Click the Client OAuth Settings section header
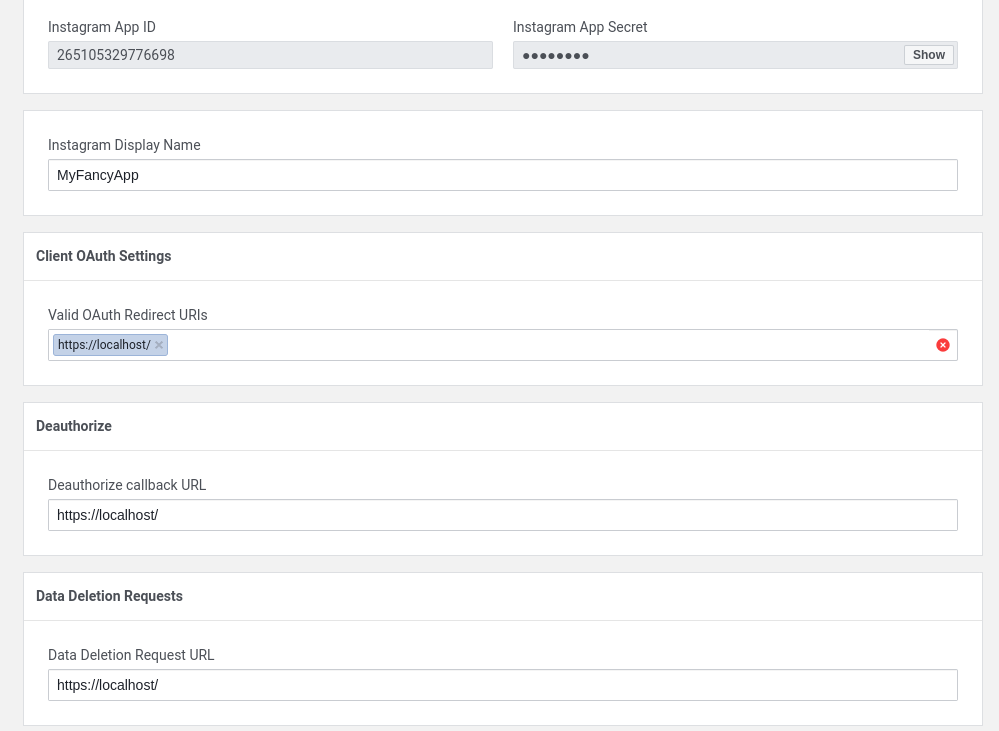 103,256
